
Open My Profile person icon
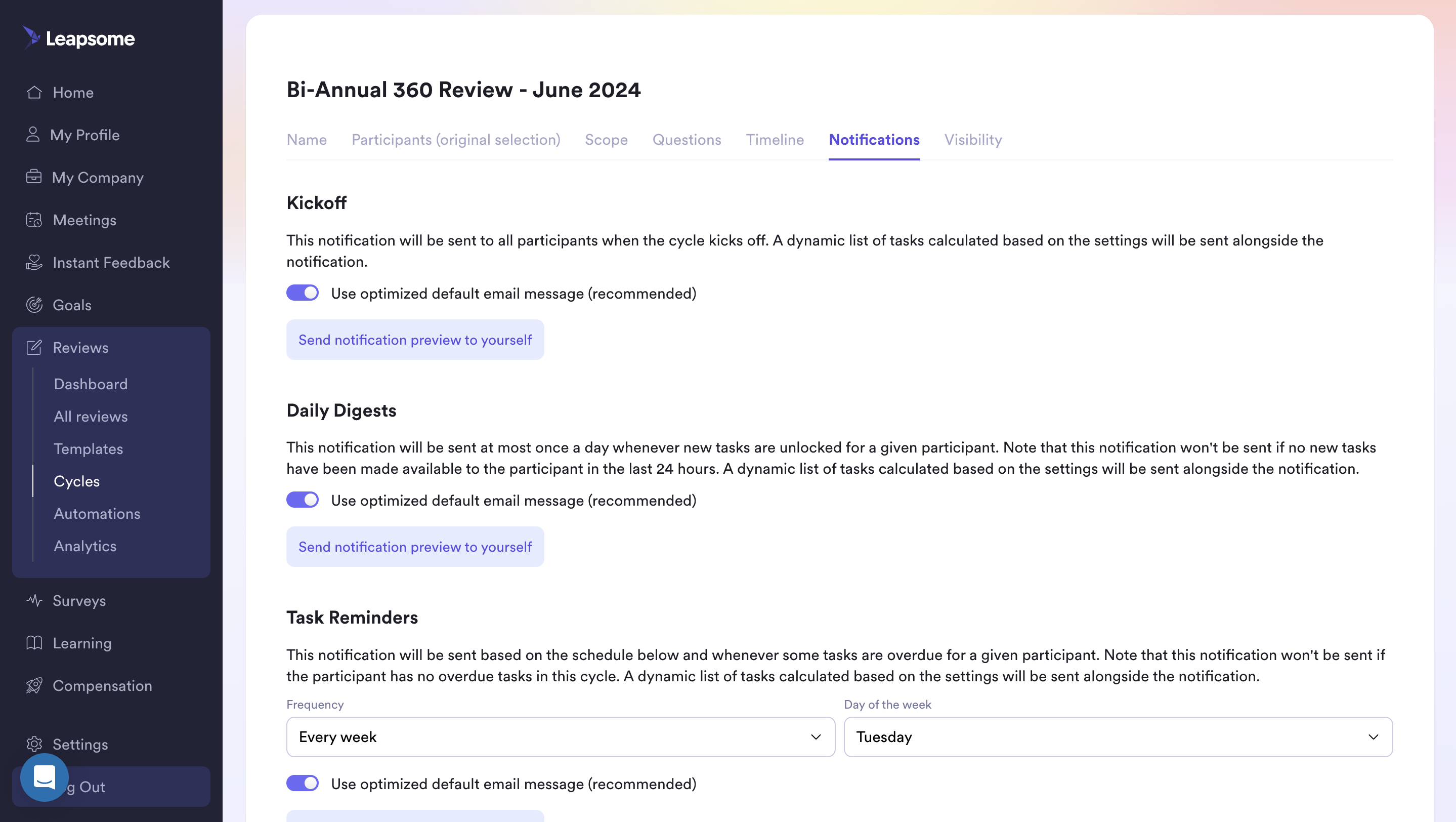[33, 135]
